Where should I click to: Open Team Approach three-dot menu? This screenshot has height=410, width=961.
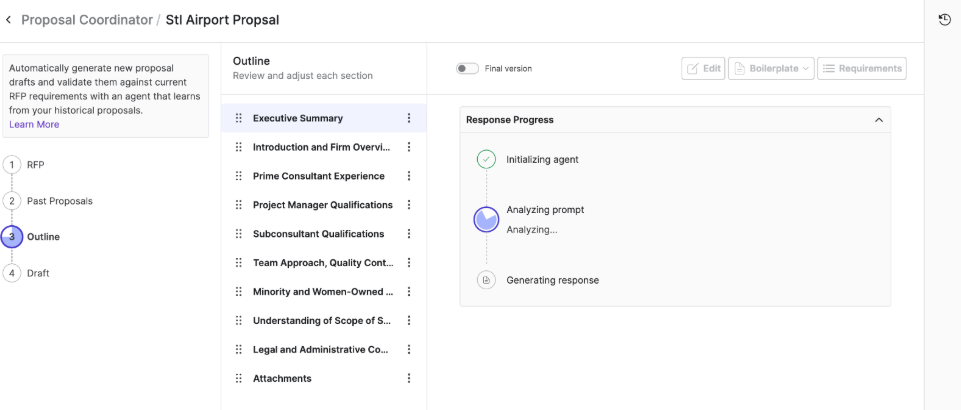coord(409,263)
